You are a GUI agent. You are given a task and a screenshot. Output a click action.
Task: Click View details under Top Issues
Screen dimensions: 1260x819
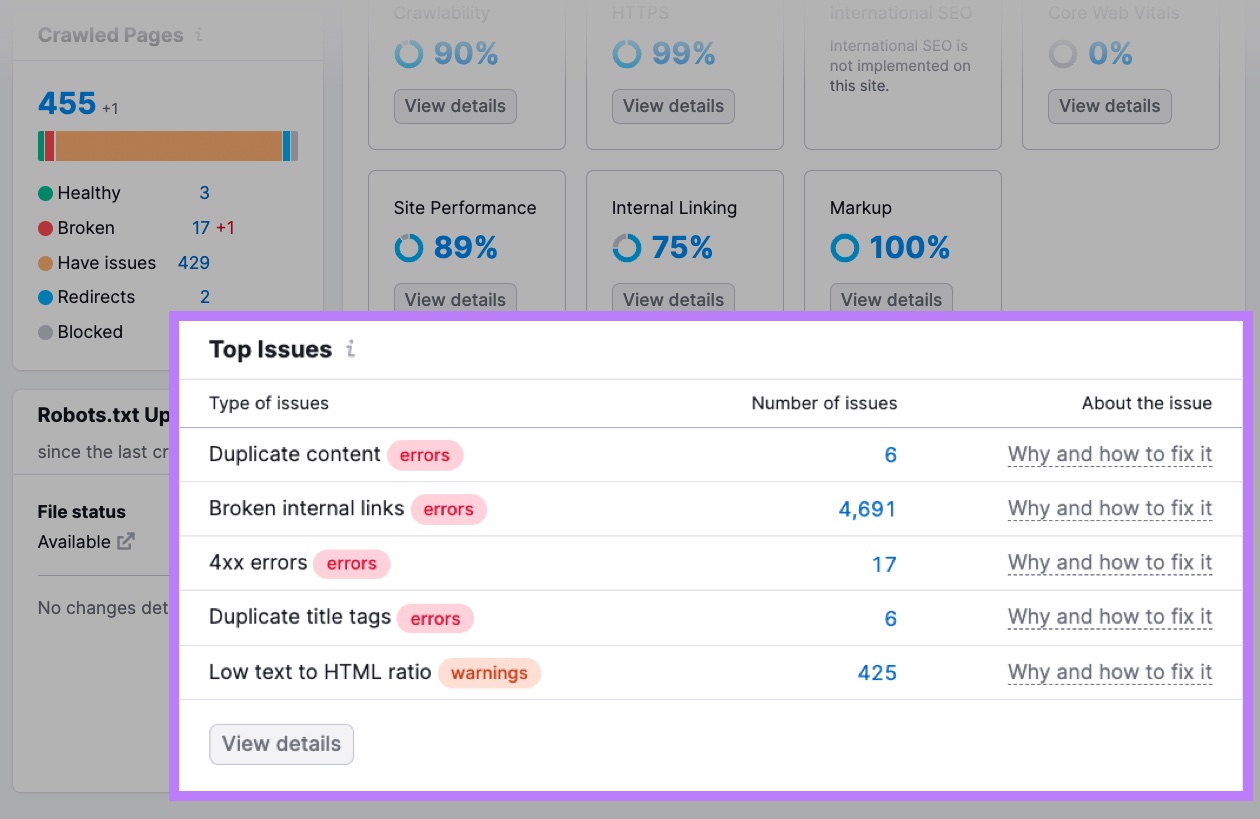point(281,744)
